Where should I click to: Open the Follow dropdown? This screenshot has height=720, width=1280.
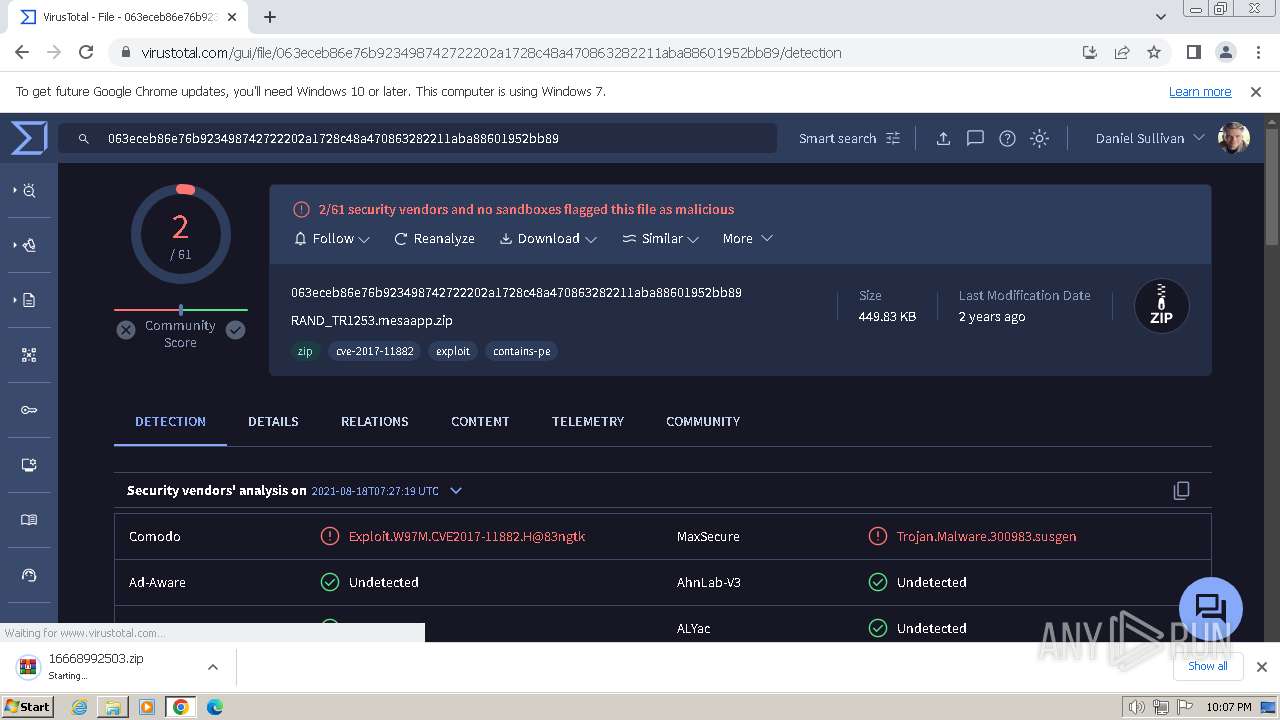click(x=332, y=239)
